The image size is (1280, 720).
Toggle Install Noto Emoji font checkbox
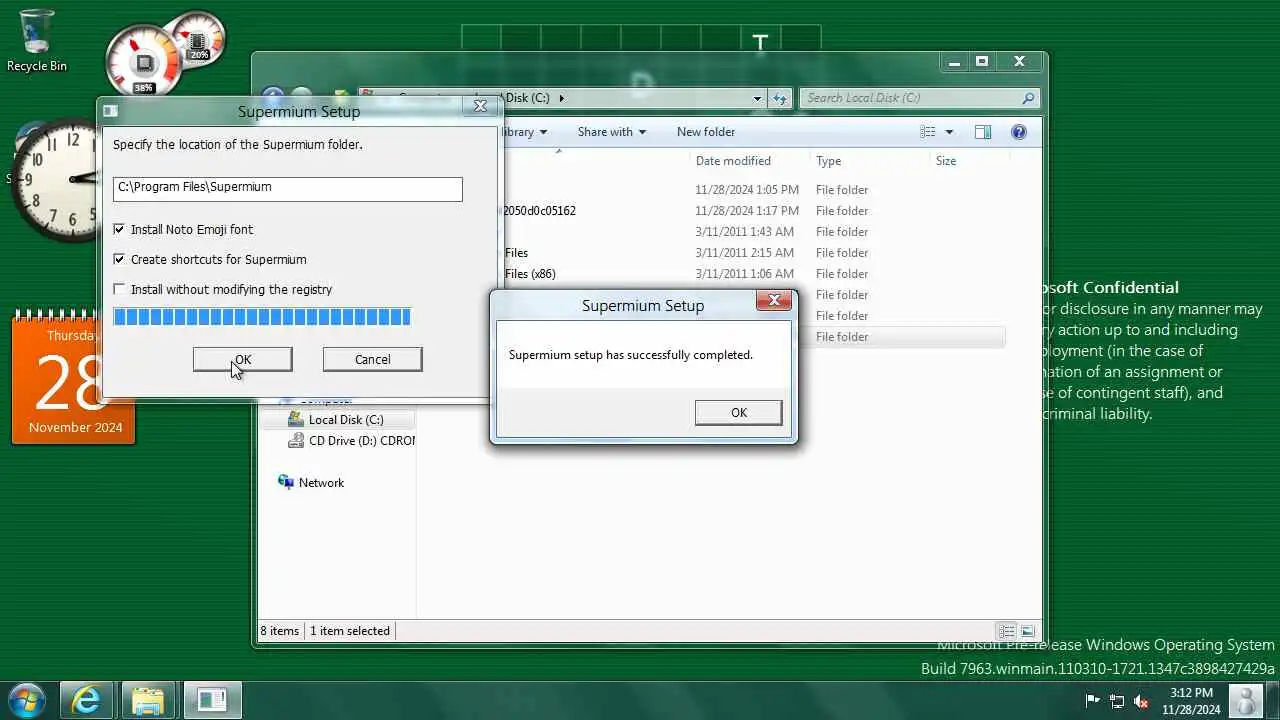119,229
